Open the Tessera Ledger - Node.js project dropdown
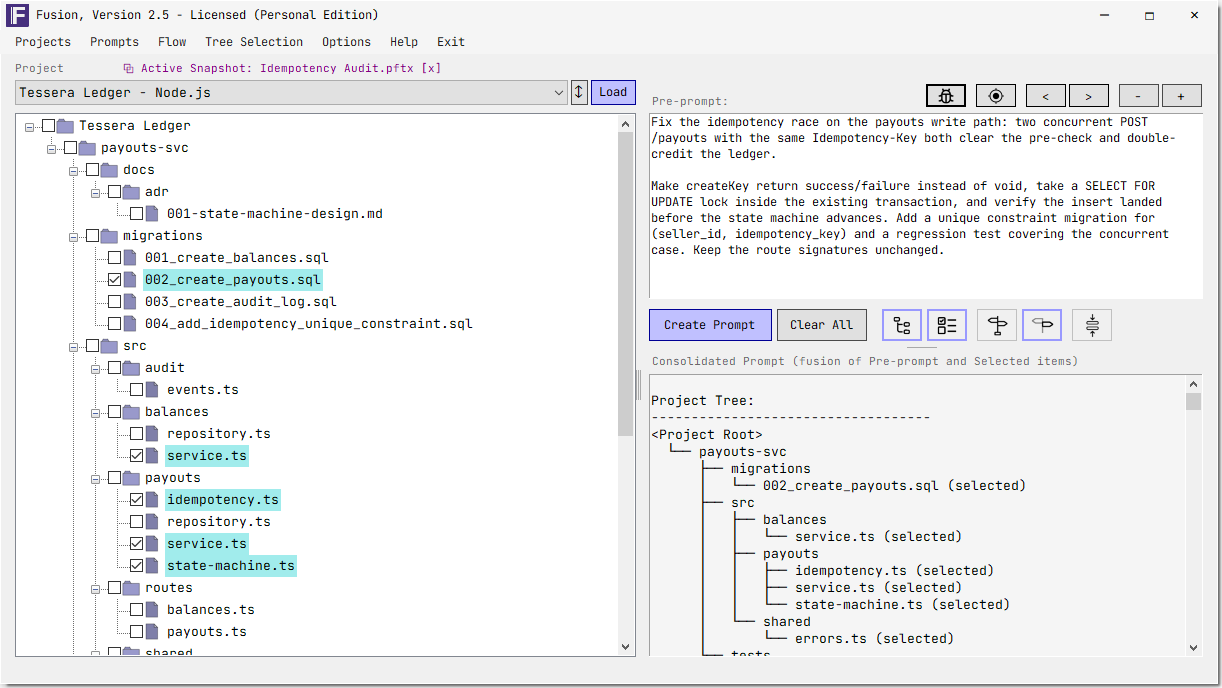Viewport: 1222px width, 688px height. tap(292, 93)
